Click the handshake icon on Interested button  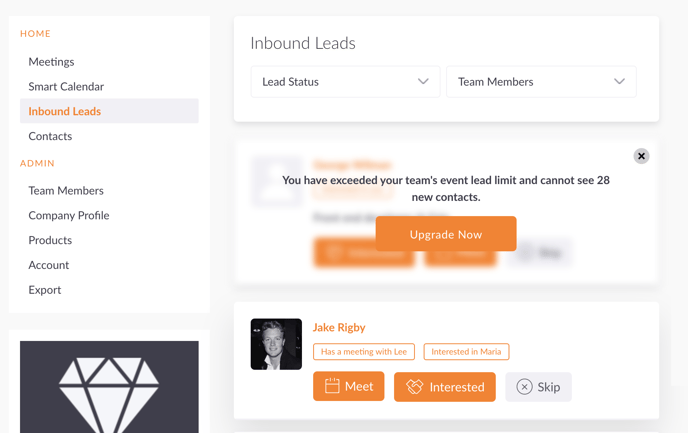[x=415, y=386]
